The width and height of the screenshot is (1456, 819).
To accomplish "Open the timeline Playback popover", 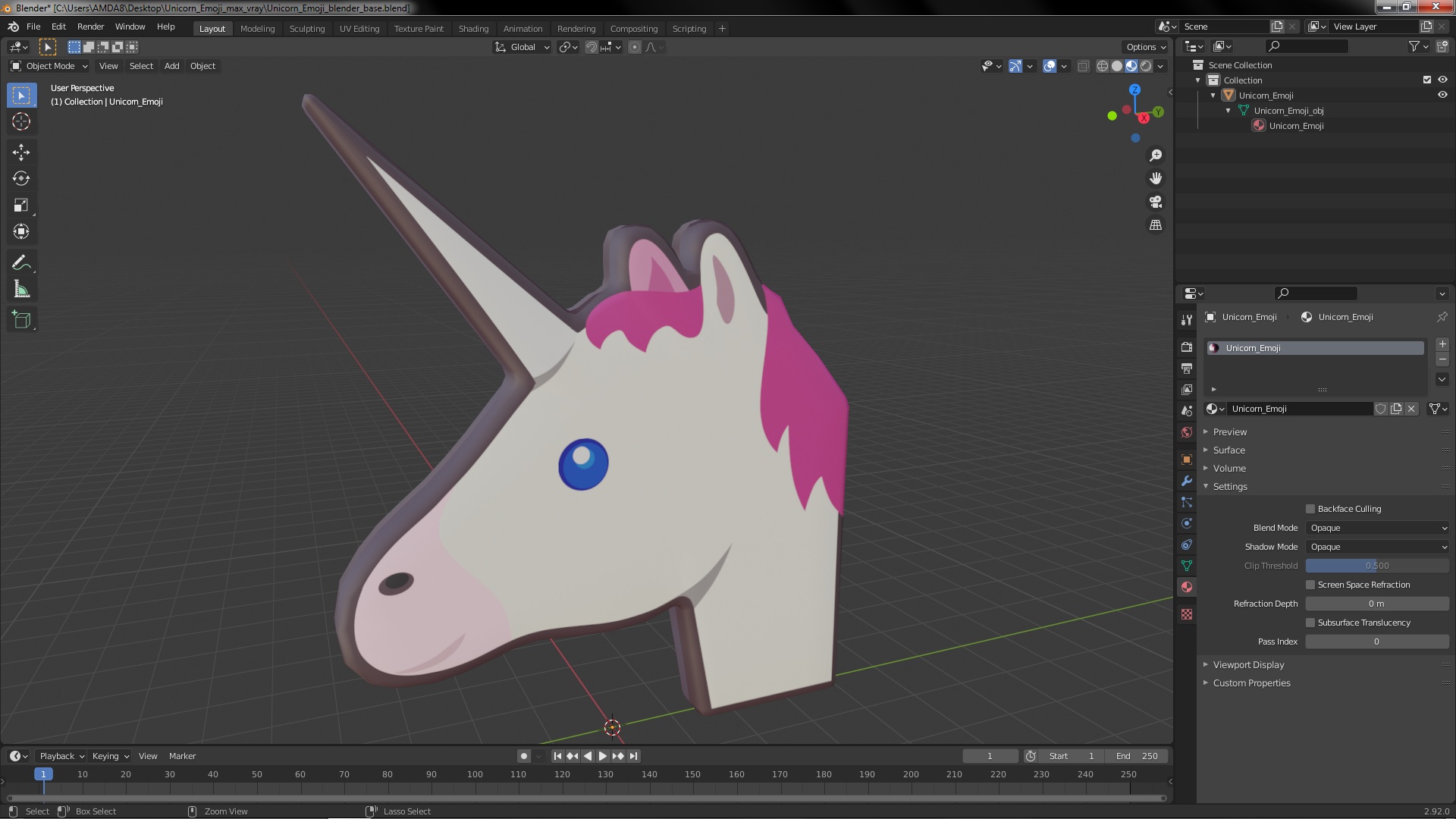I will click(x=61, y=756).
